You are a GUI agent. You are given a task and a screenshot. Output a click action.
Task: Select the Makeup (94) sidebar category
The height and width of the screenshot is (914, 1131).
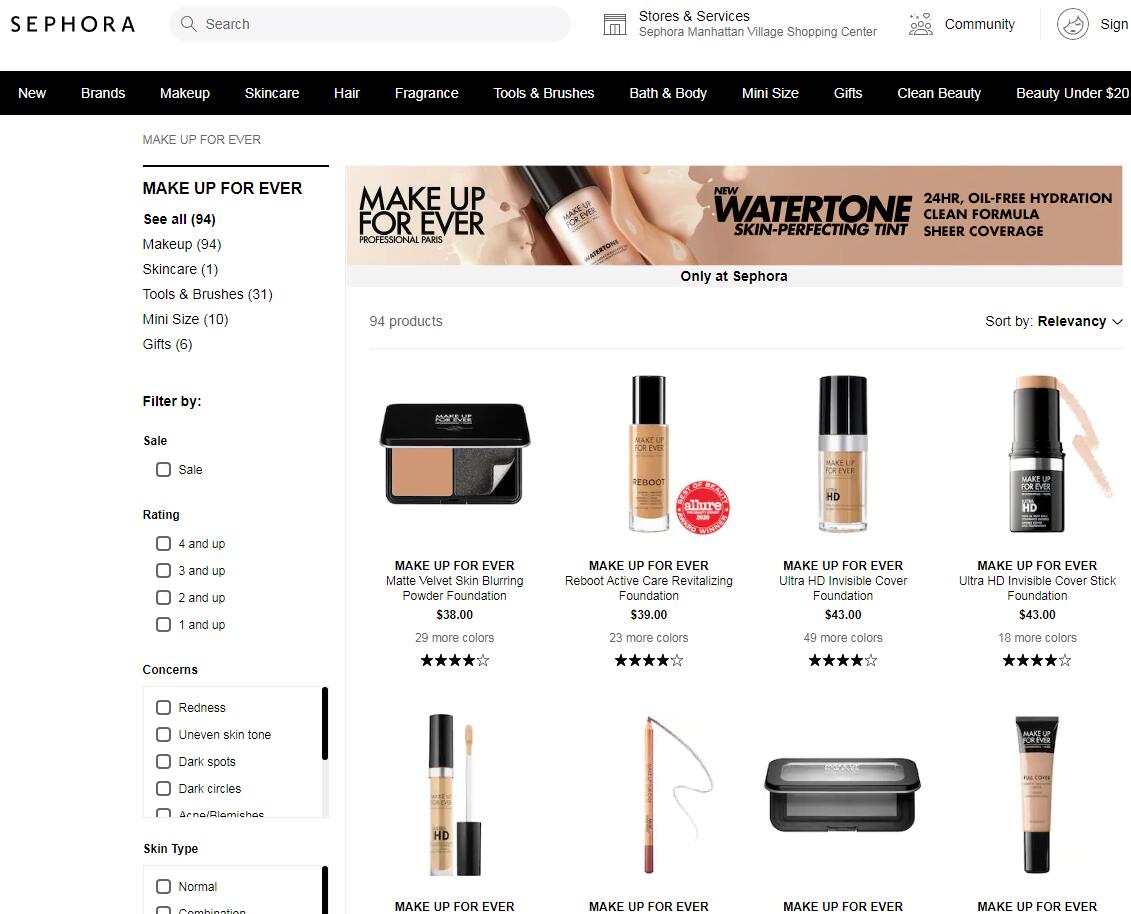point(182,245)
